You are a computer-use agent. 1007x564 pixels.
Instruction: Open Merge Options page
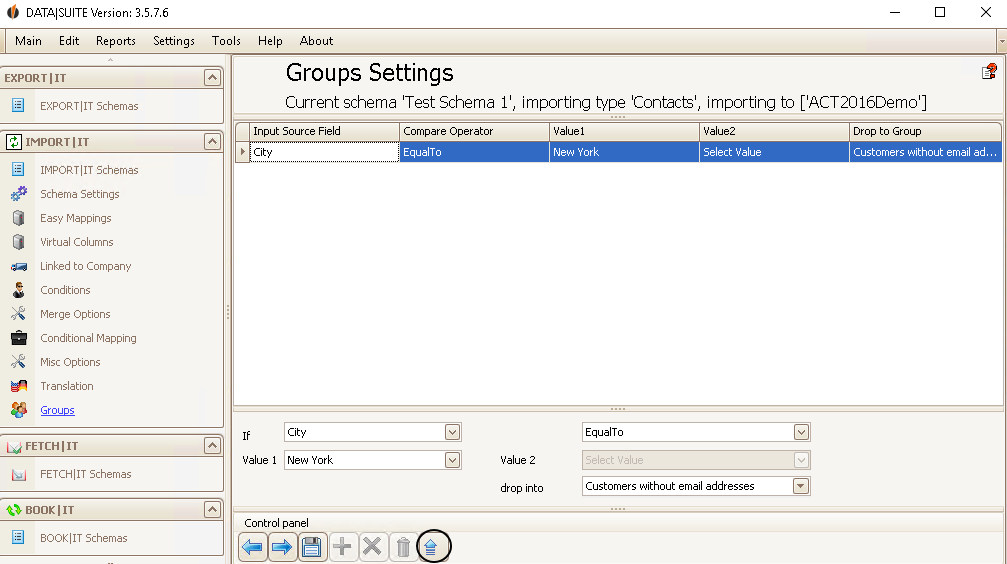(75, 313)
